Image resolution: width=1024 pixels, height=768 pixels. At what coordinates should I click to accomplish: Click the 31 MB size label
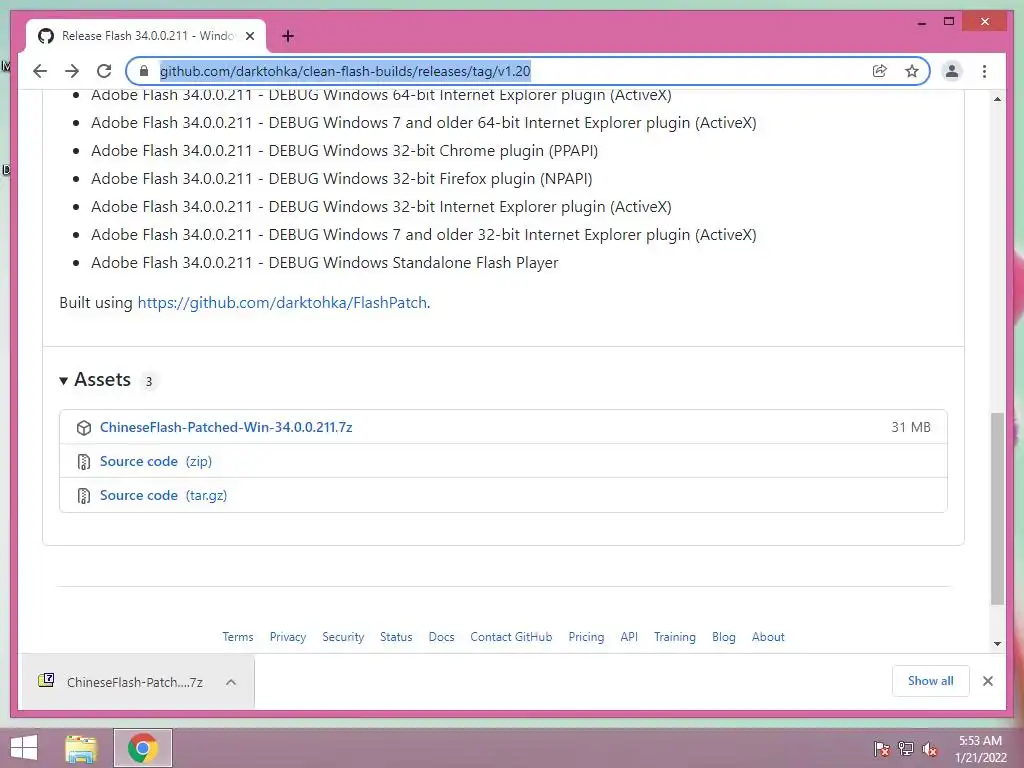tap(911, 427)
